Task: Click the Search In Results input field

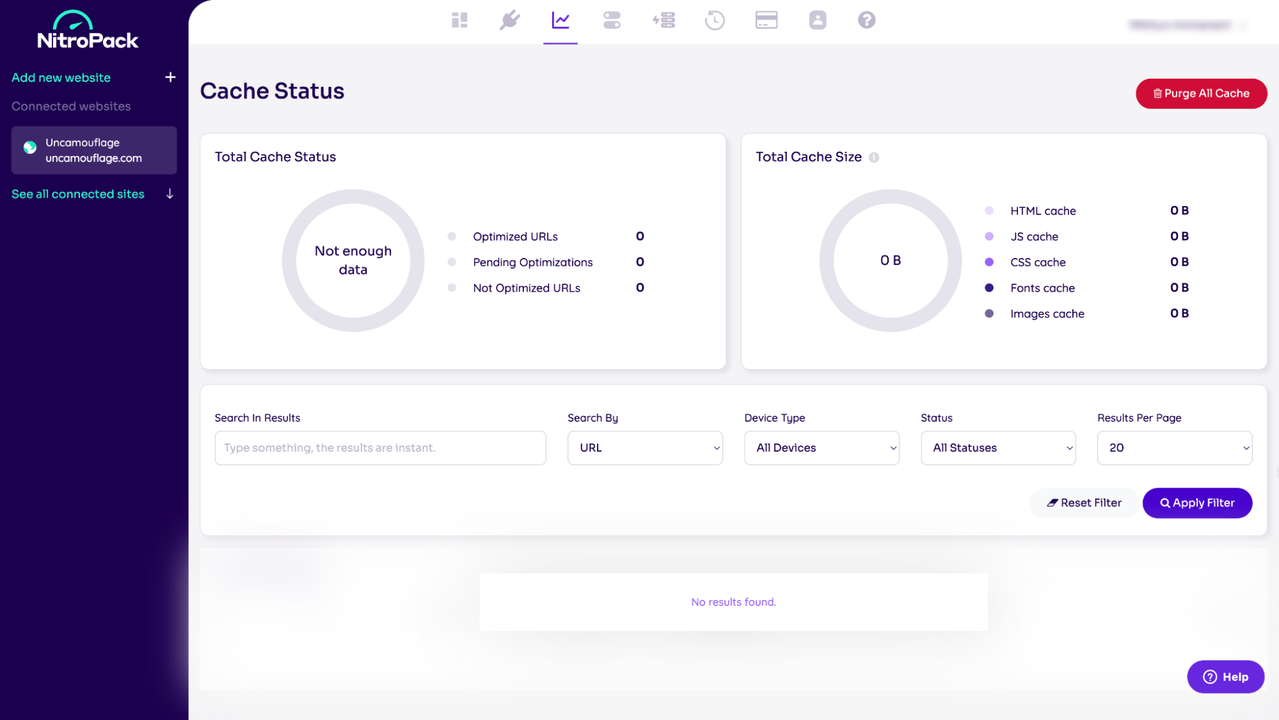Action: point(380,448)
